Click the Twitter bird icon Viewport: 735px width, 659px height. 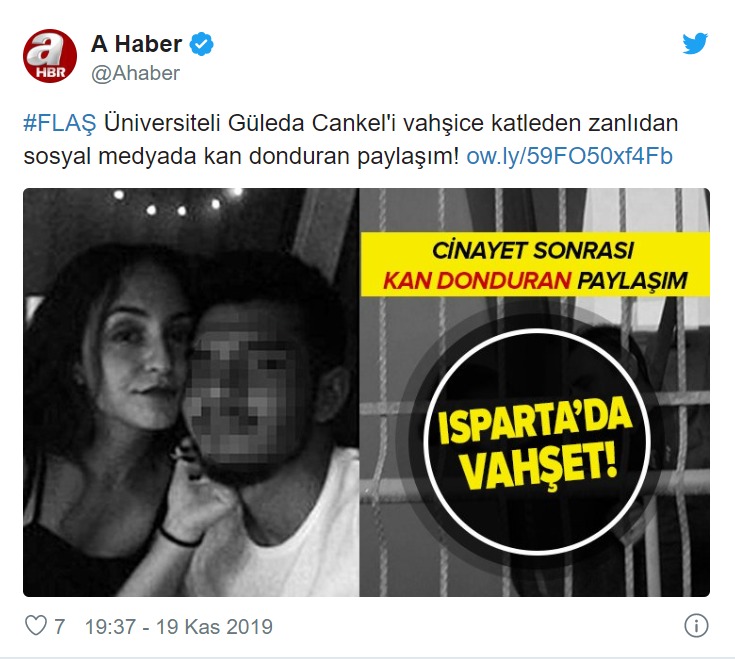click(x=695, y=44)
